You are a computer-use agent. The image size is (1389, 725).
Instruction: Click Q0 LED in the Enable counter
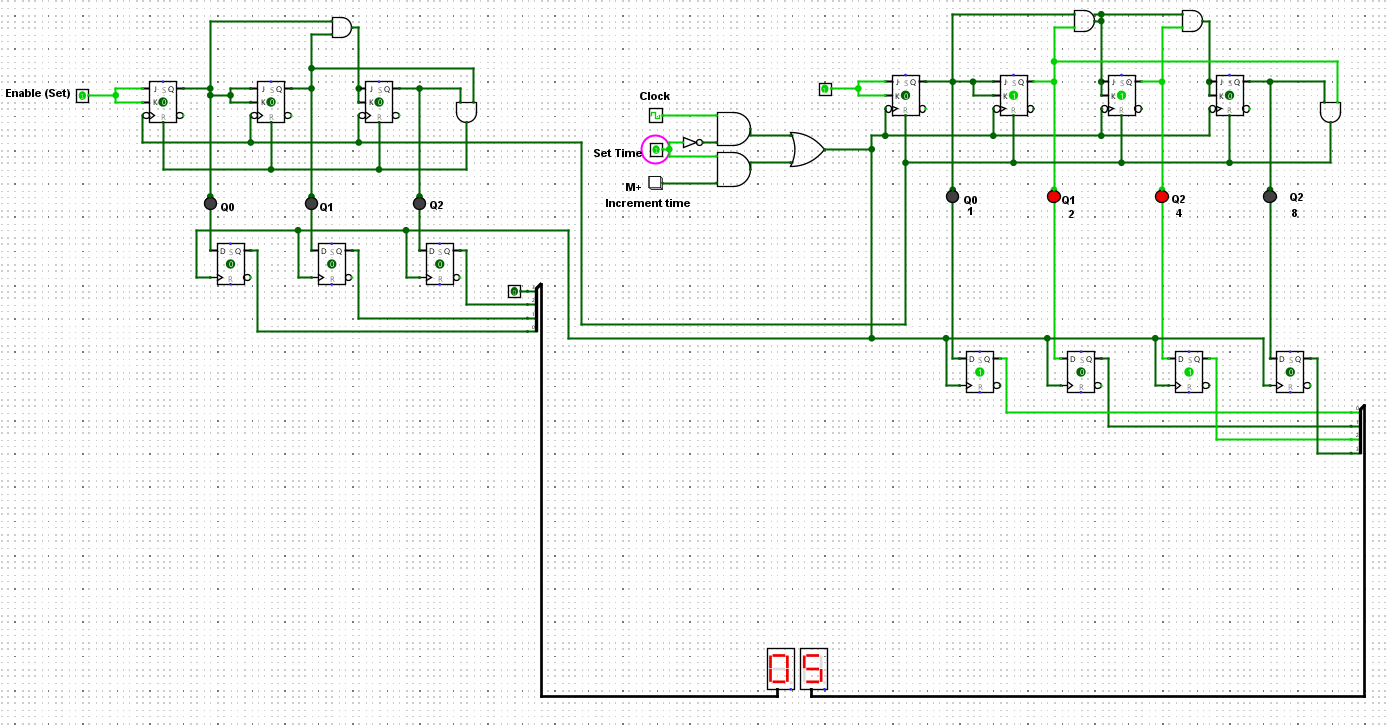[x=210, y=203]
